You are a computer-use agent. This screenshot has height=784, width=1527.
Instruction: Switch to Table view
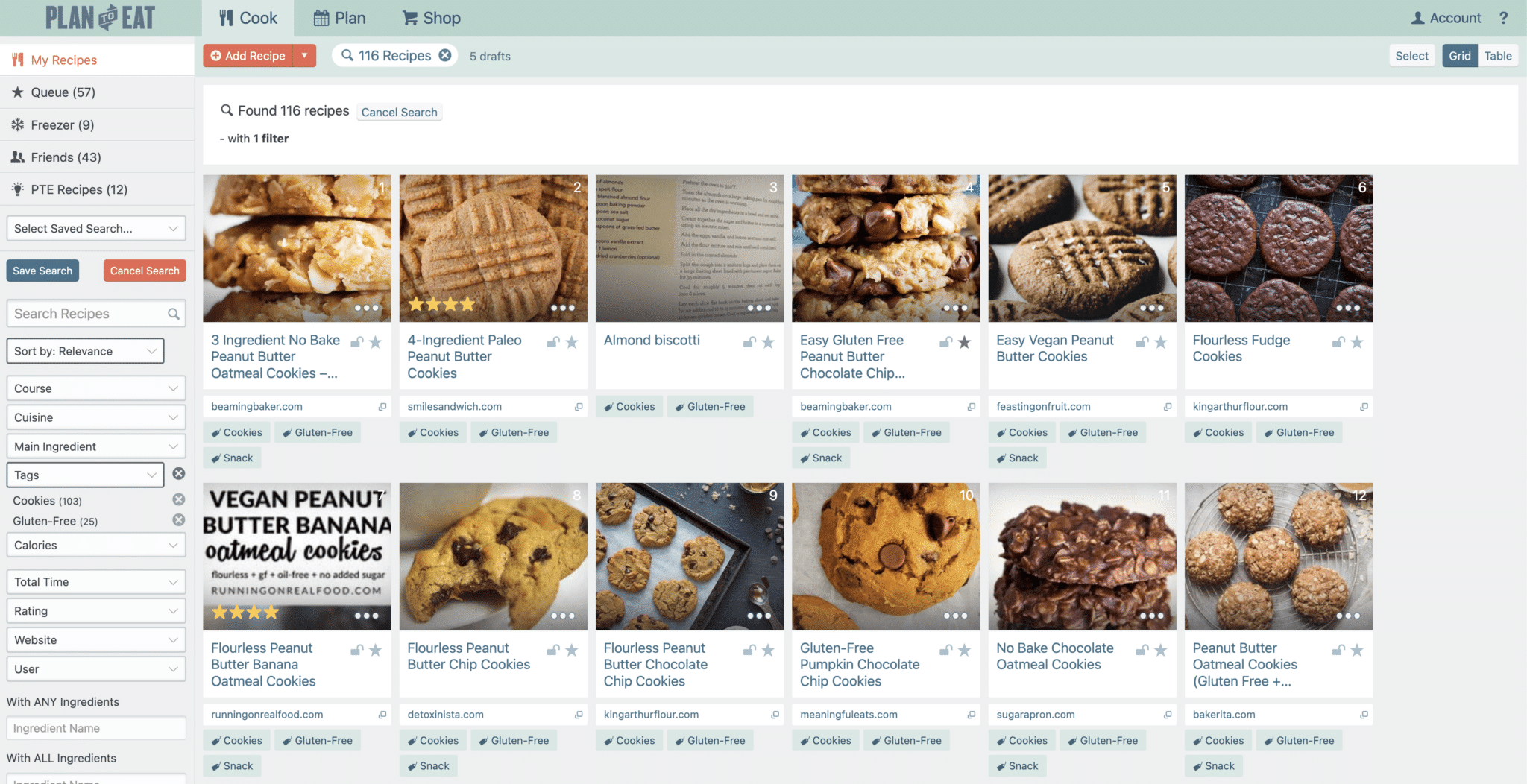pyautogui.click(x=1497, y=56)
